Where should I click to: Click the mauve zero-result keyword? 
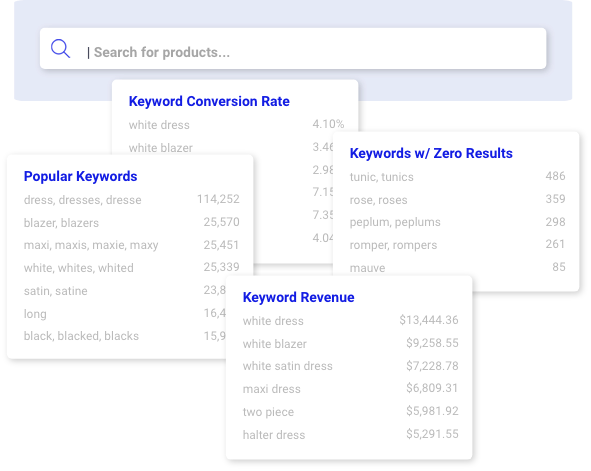click(367, 268)
